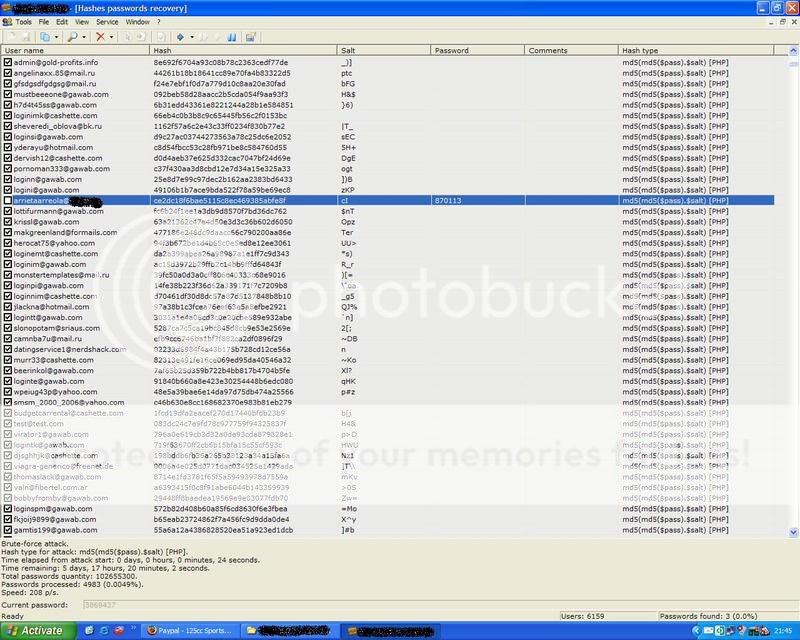Click the list scrollbar up arrow
Viewport: 800px width, 640px height.
(x=793, y=51)
